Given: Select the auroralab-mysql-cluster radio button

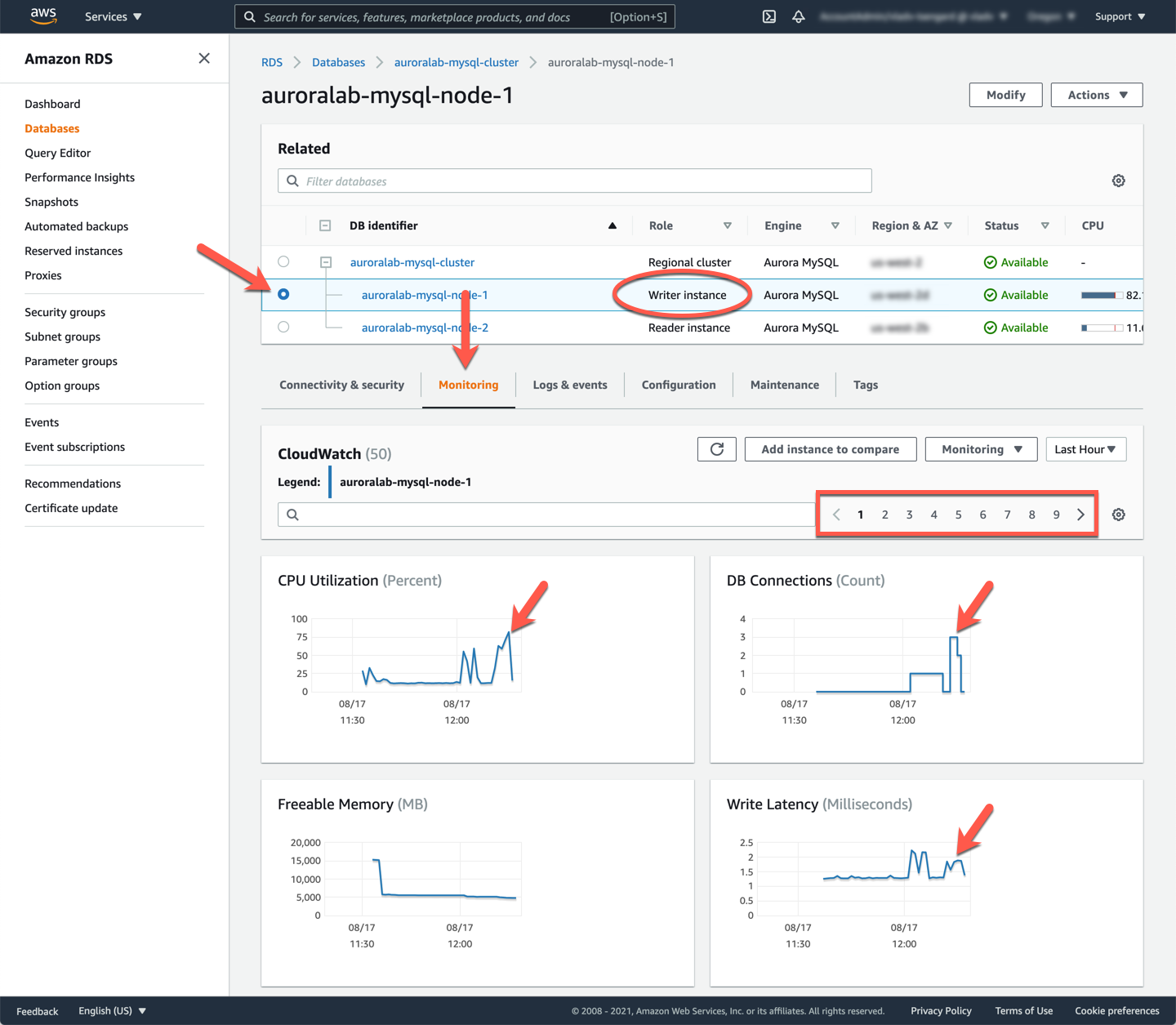Looking at the screenshot, I should coord(283,261).
